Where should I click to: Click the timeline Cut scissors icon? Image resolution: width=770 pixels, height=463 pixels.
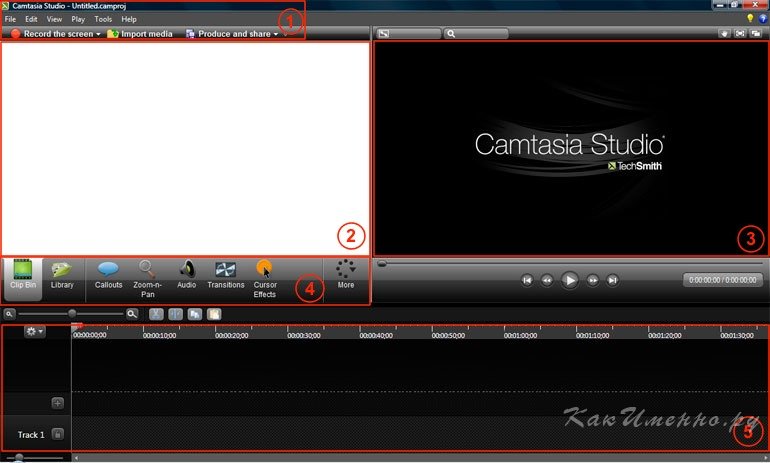(x=156, y=314)
